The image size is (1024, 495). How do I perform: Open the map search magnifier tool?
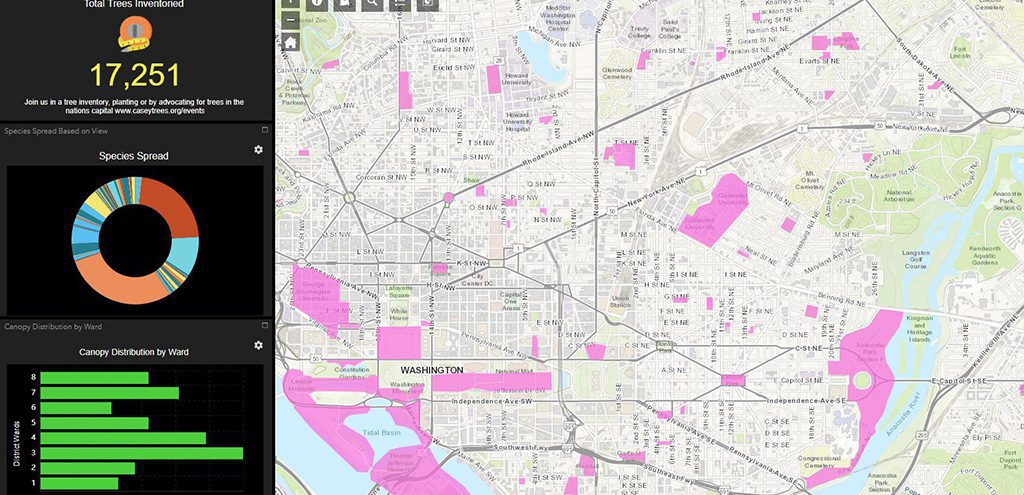(x=372, y=3)
